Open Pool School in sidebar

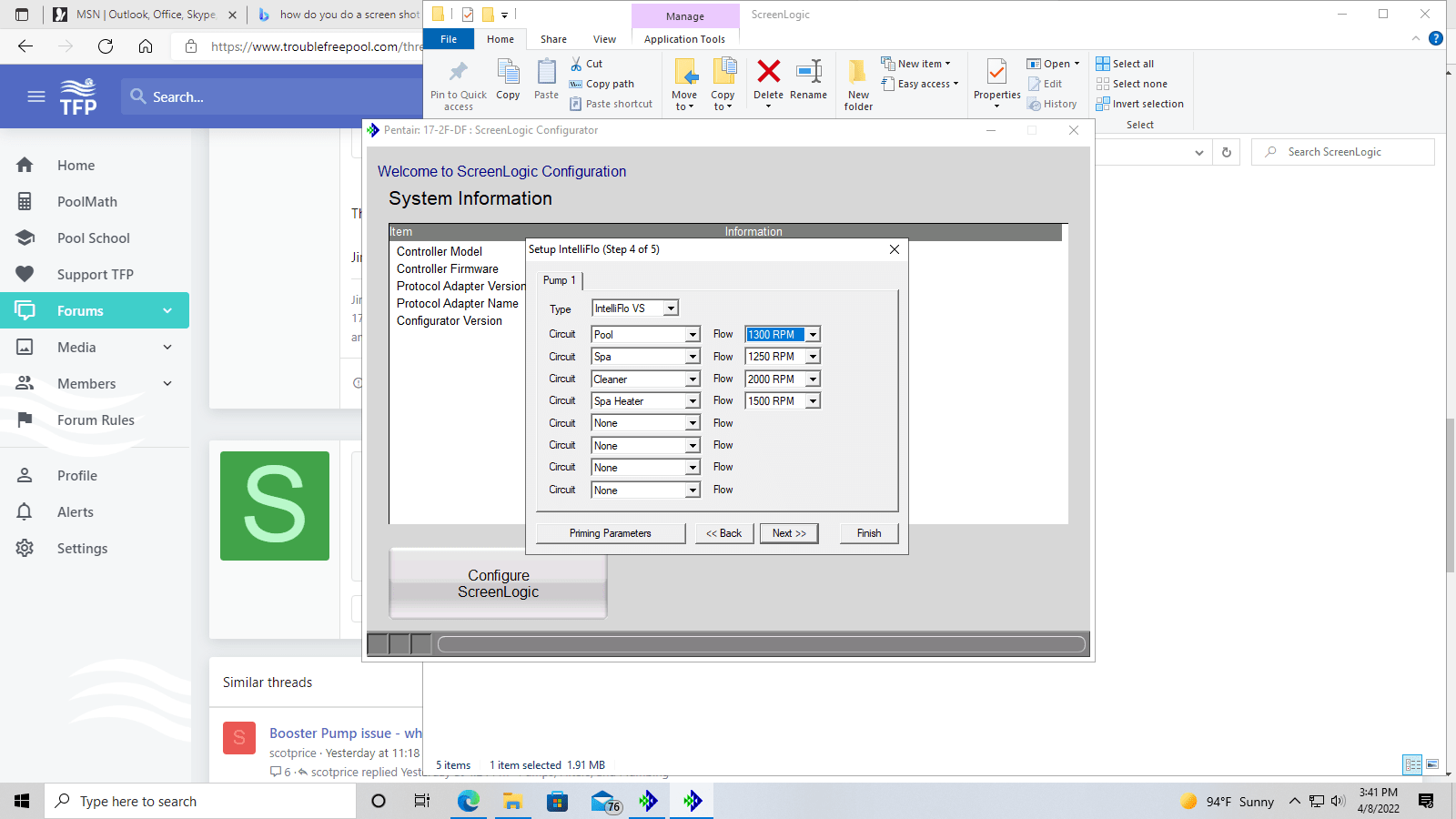[94, 238]
